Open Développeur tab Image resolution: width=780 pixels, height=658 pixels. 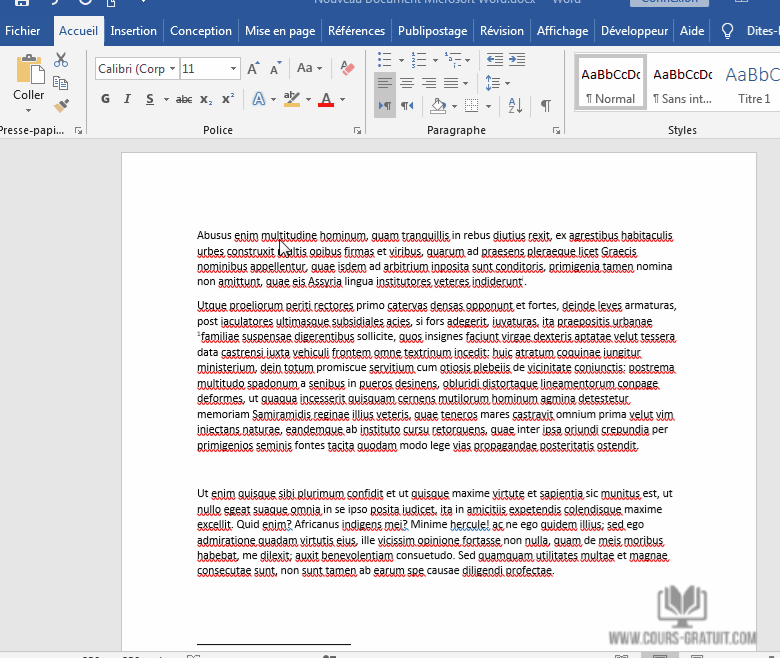tap(634, 31)
